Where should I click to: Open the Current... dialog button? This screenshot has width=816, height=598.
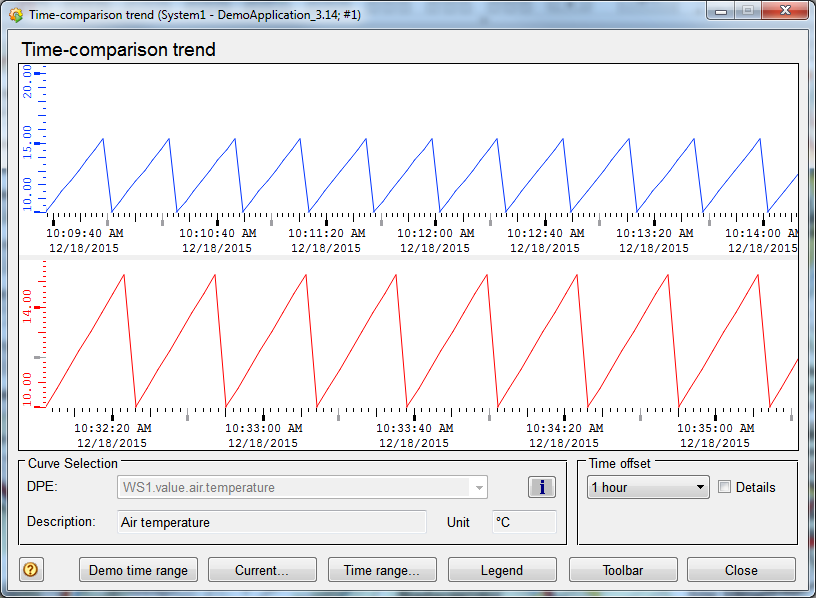coord(261,570)
